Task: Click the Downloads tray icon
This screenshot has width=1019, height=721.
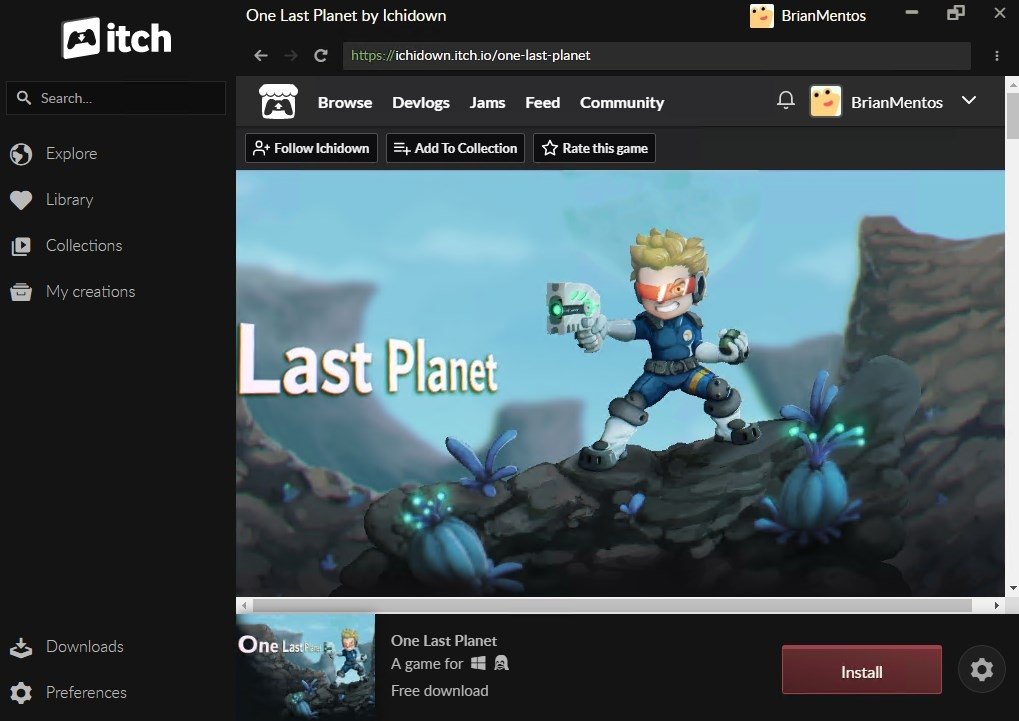Action: 21,647
